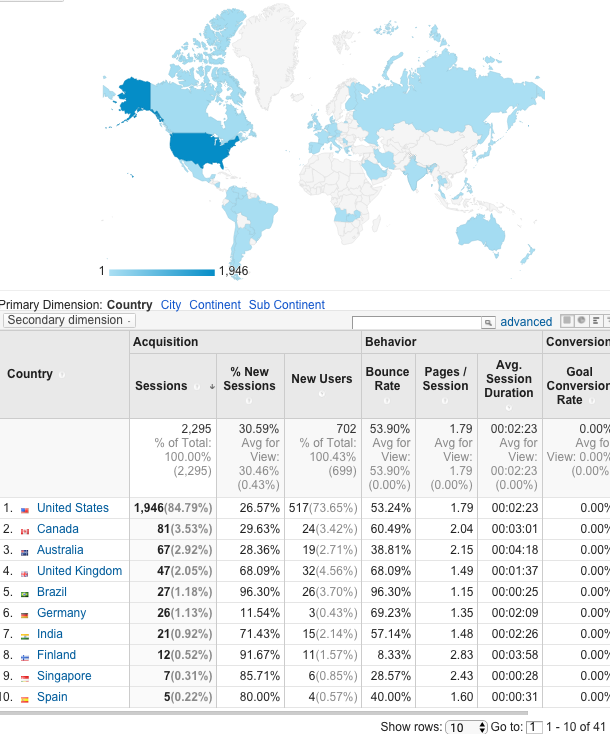Viewport: 610px width, 734px height.
Task: Click the help icon beside Goal Conversion Rate
Action: coord(592,401)
